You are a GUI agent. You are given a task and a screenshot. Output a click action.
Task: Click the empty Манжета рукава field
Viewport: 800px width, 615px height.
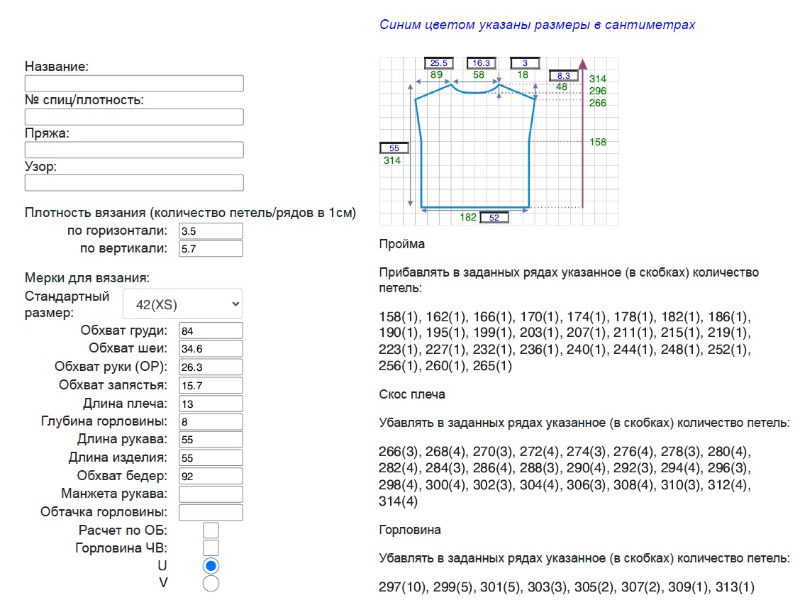pyautogui.click(x=210, y=494)
